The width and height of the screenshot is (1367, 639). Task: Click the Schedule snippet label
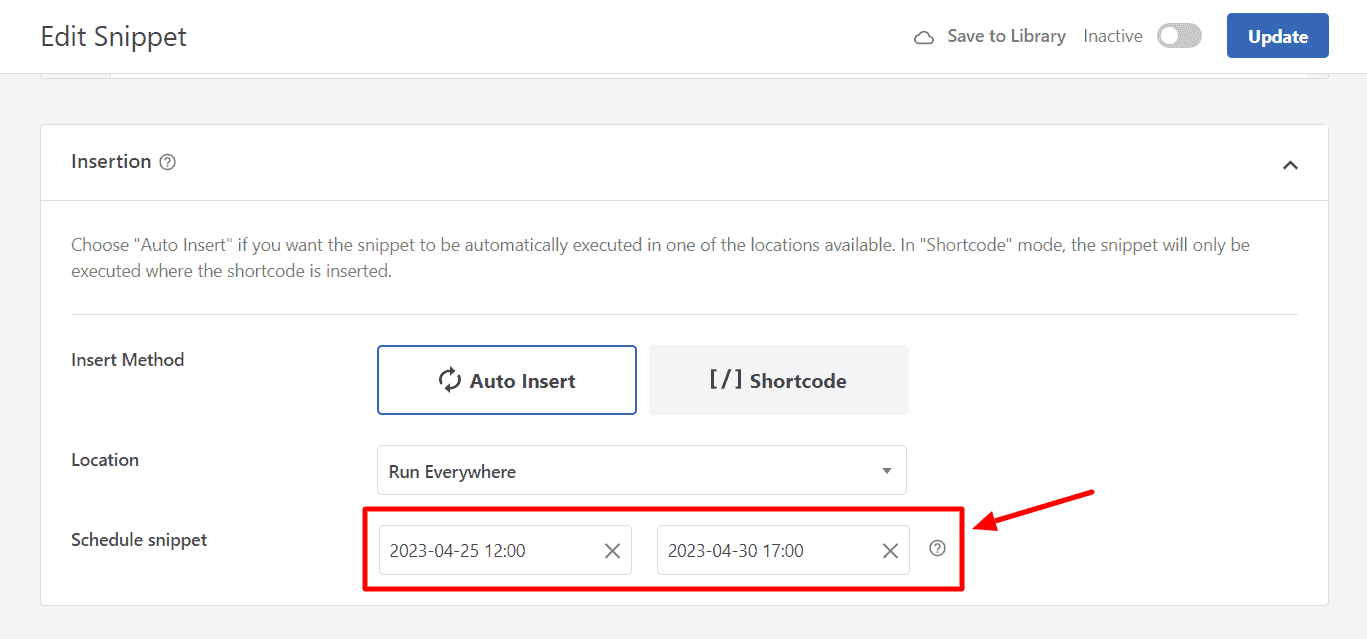(x=139, y=540)
